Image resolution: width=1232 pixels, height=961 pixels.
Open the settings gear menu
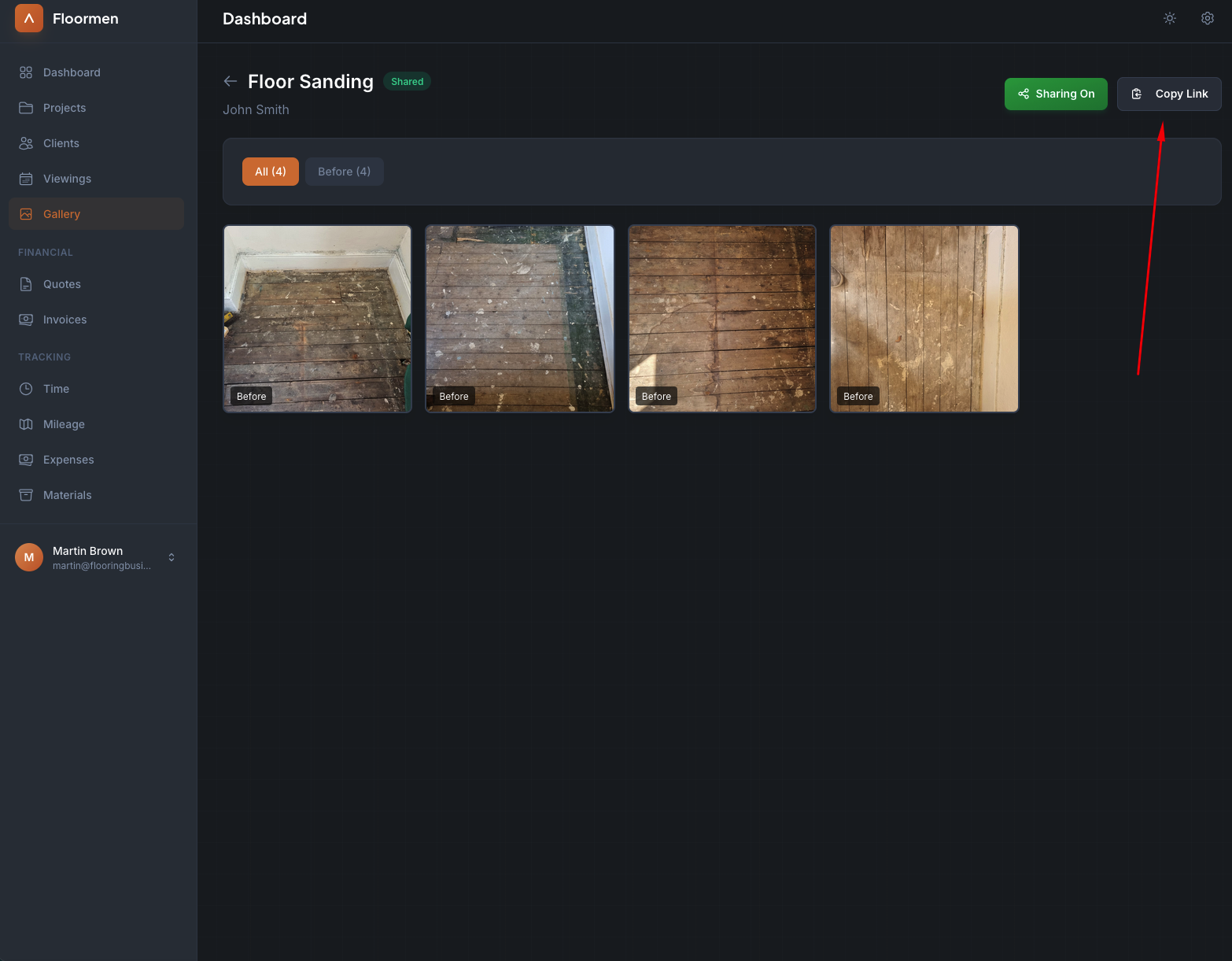click(1207, 17)
